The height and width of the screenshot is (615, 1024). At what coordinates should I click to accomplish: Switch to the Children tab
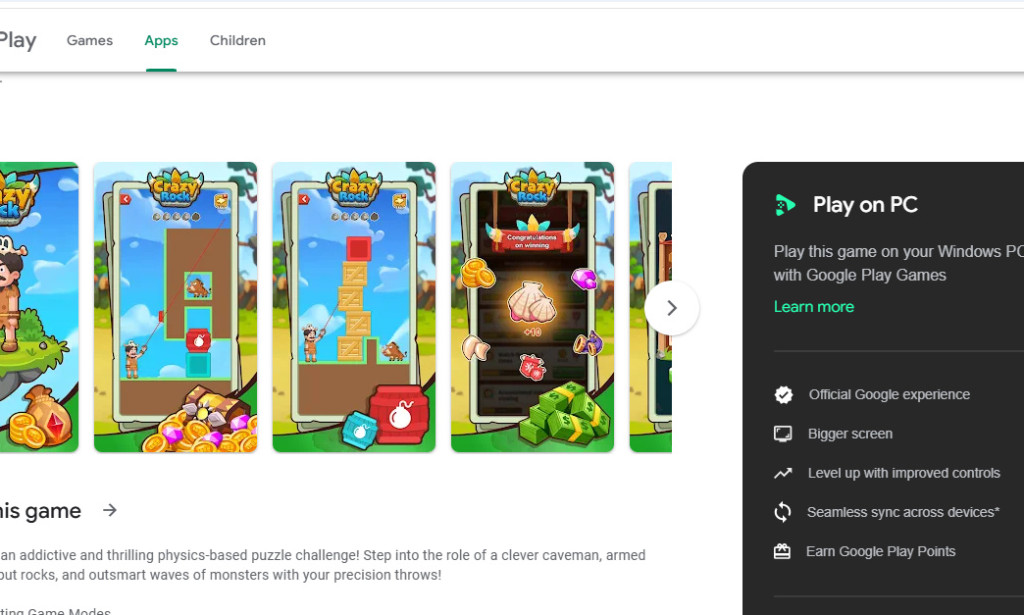click(x=238, y=40)
